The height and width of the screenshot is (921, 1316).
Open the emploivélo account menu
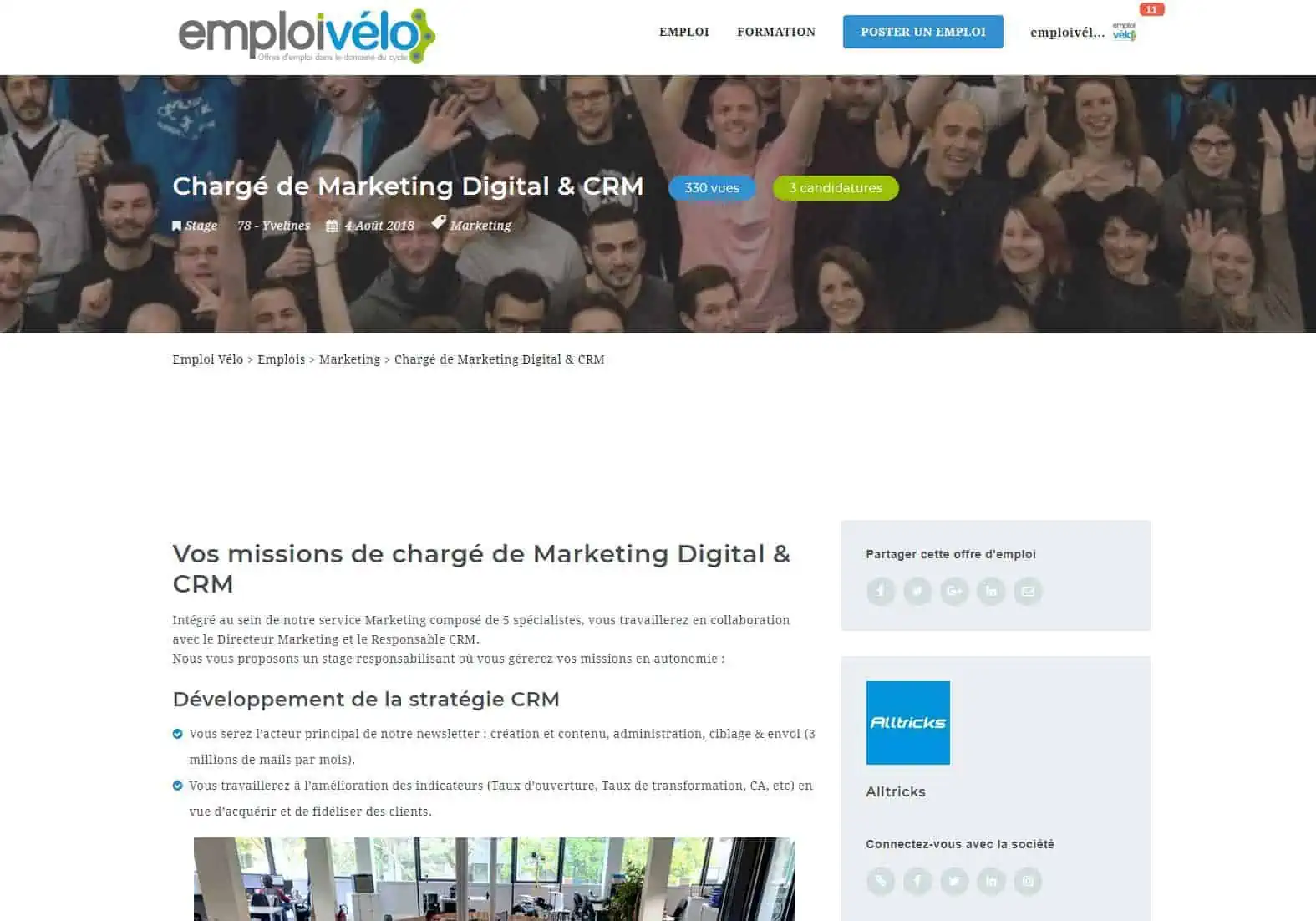point(1083,33)
